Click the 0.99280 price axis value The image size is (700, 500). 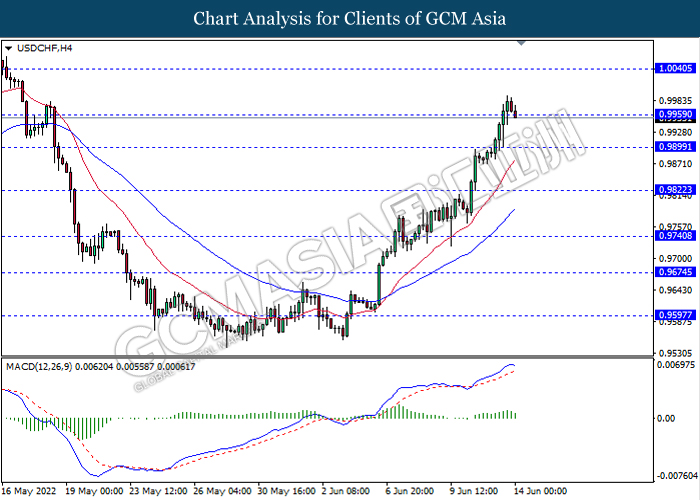(675, 133)
